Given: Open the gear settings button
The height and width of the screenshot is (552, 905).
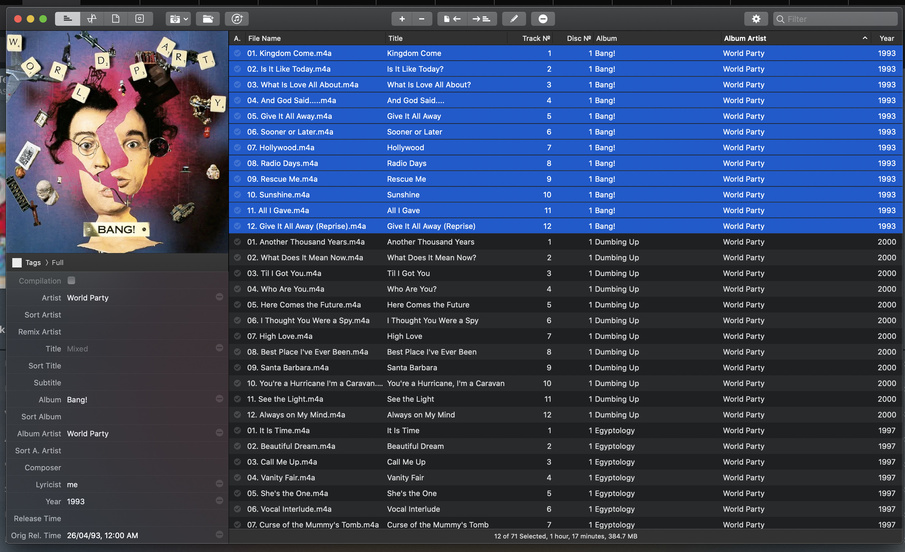Looking at the screenshot, I should (x=756, y=19).
